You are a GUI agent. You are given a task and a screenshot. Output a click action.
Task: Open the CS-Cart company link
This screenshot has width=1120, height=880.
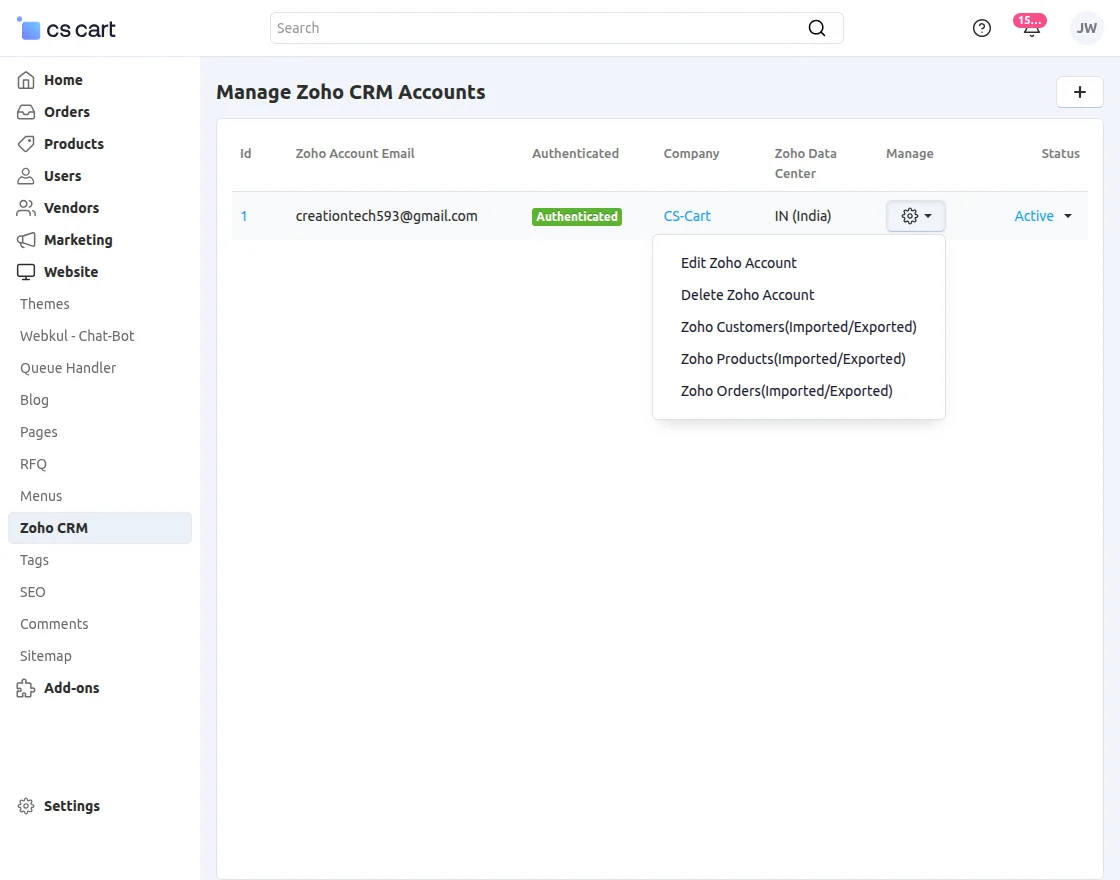click(x=687, y=215)
